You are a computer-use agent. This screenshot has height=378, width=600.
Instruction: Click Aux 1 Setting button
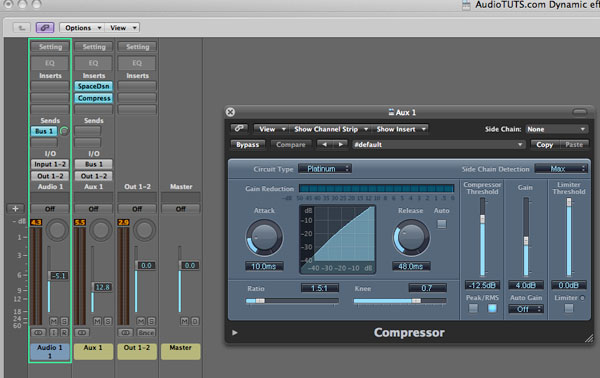(94, 47)
